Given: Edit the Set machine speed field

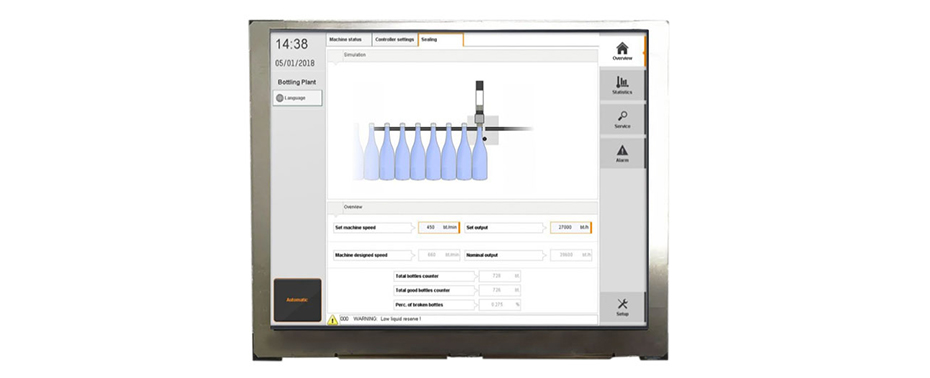Looking at the screenshot, I should pyautogui.click(x=439, y=227).
